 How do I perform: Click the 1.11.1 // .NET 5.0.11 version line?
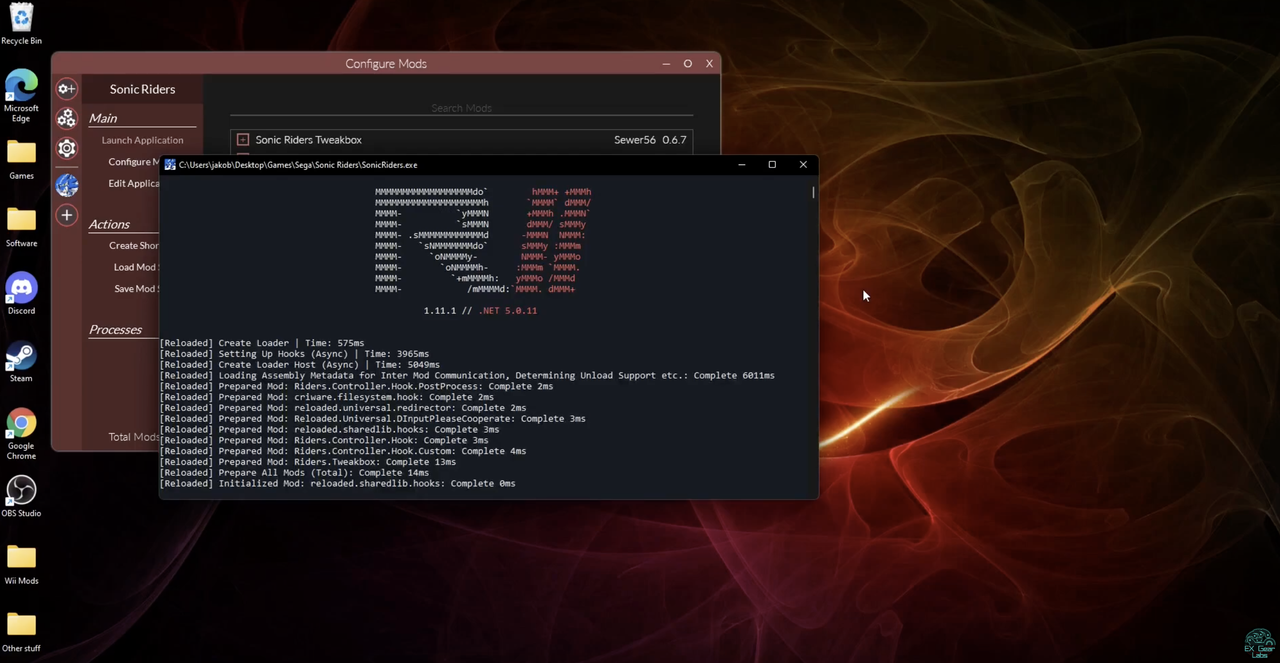(480, 311)
